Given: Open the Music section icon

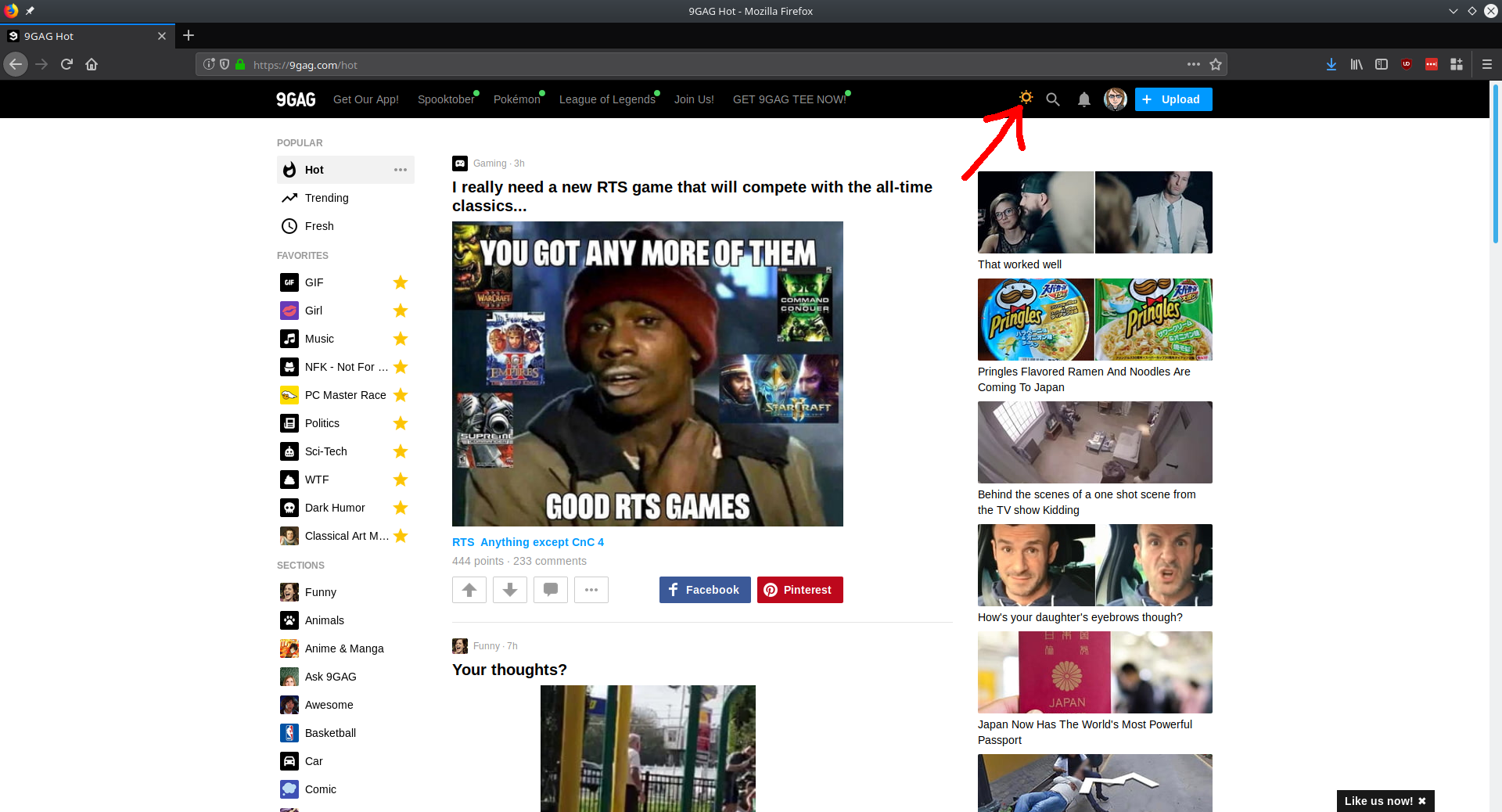Looking at the screenshot, I should click(289, 339).
